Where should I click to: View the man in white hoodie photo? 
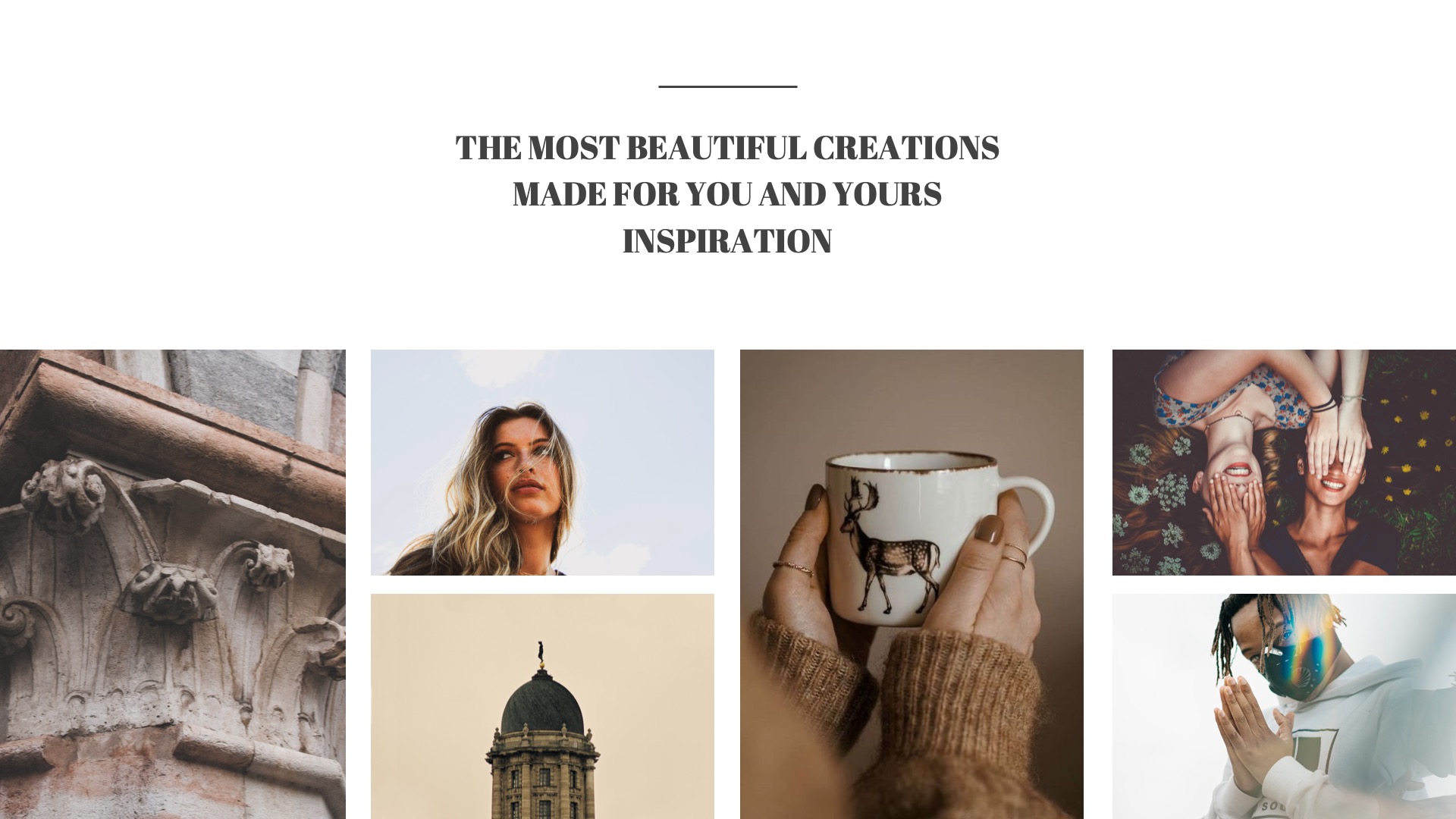(x=1284, y=707)
